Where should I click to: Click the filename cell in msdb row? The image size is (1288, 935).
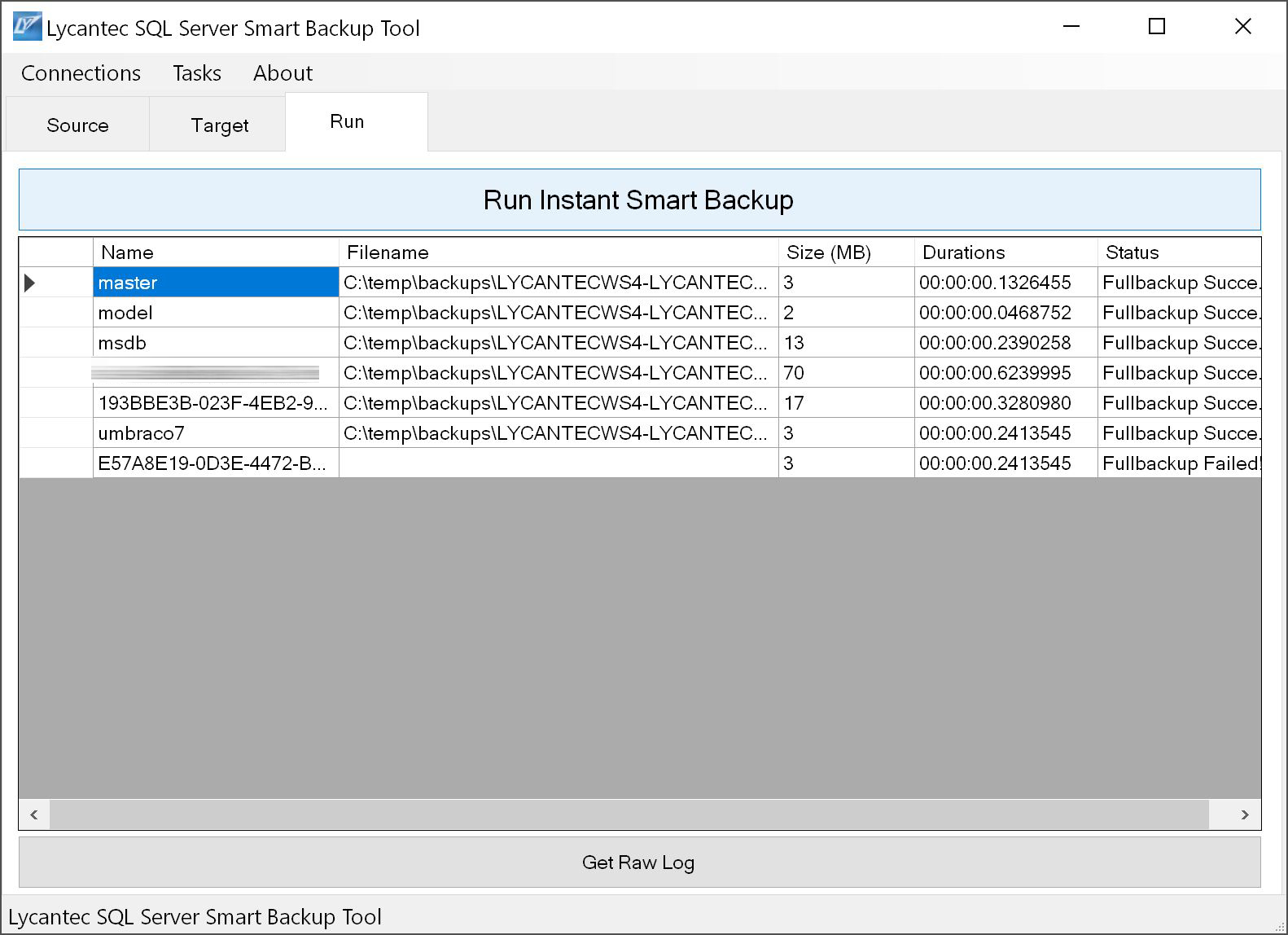click(559, 343)
